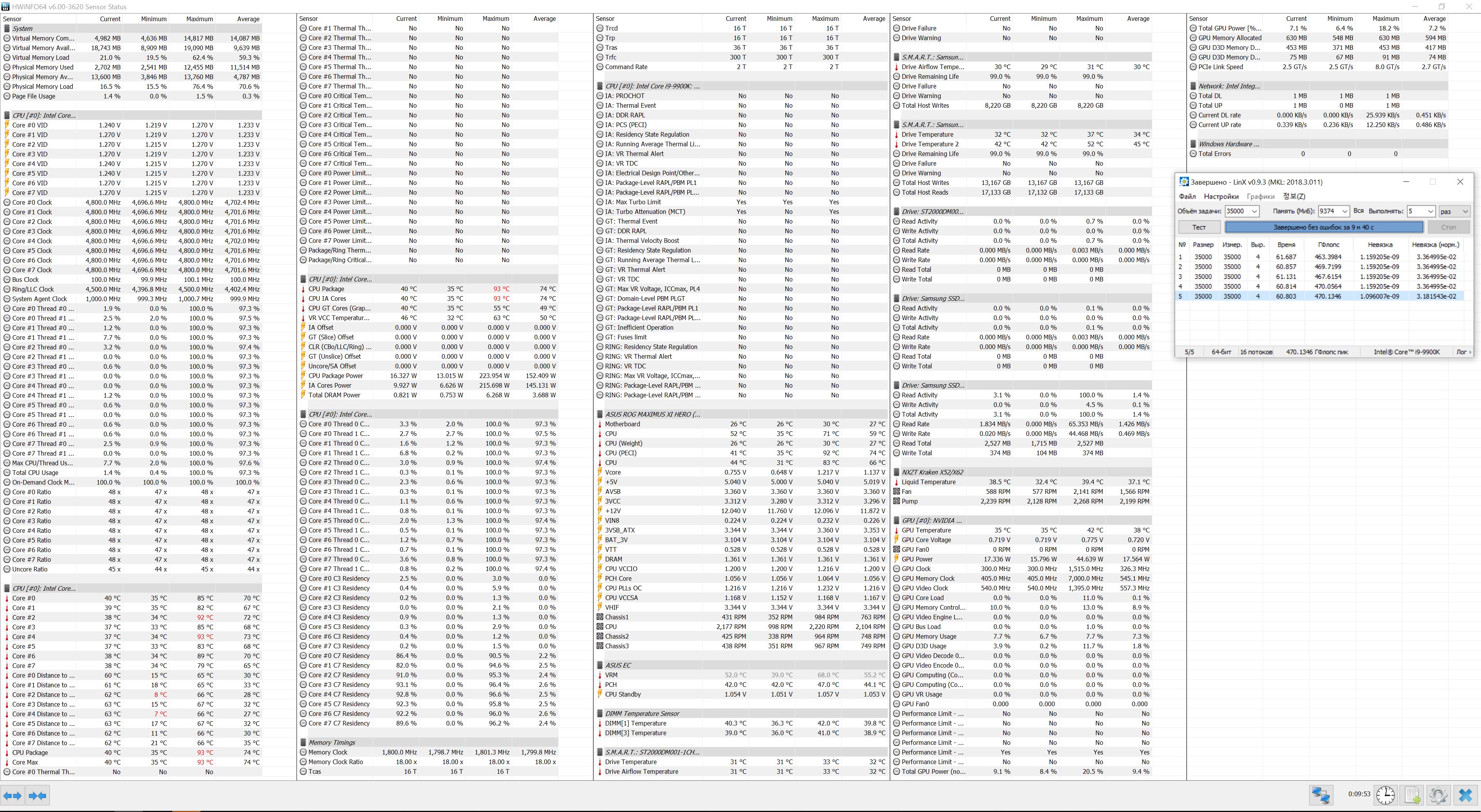Open sensor settings gear icon
The image size is (1481, 812).
coord(1439,795)
